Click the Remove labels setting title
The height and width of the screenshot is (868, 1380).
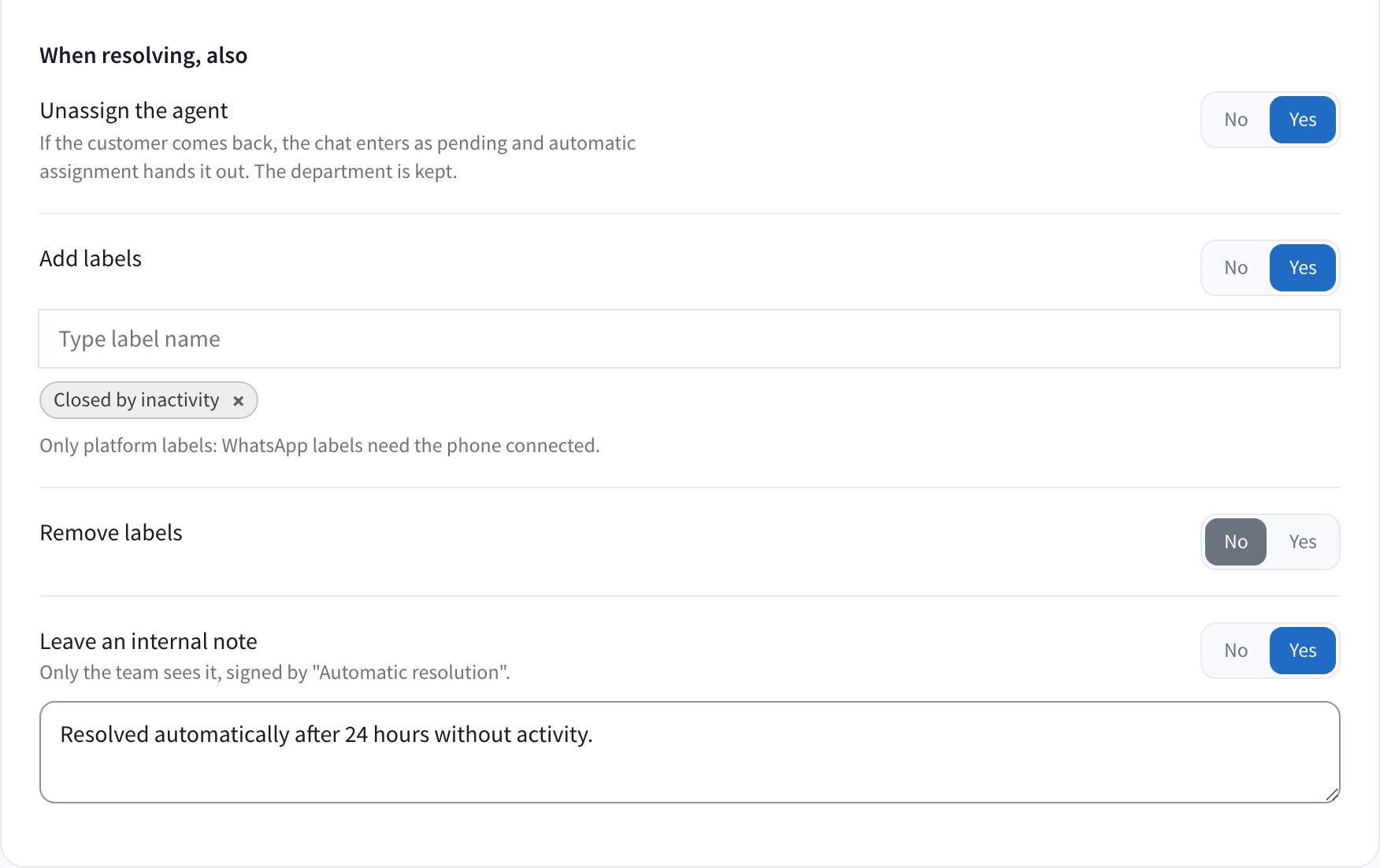tap(111, 532)
